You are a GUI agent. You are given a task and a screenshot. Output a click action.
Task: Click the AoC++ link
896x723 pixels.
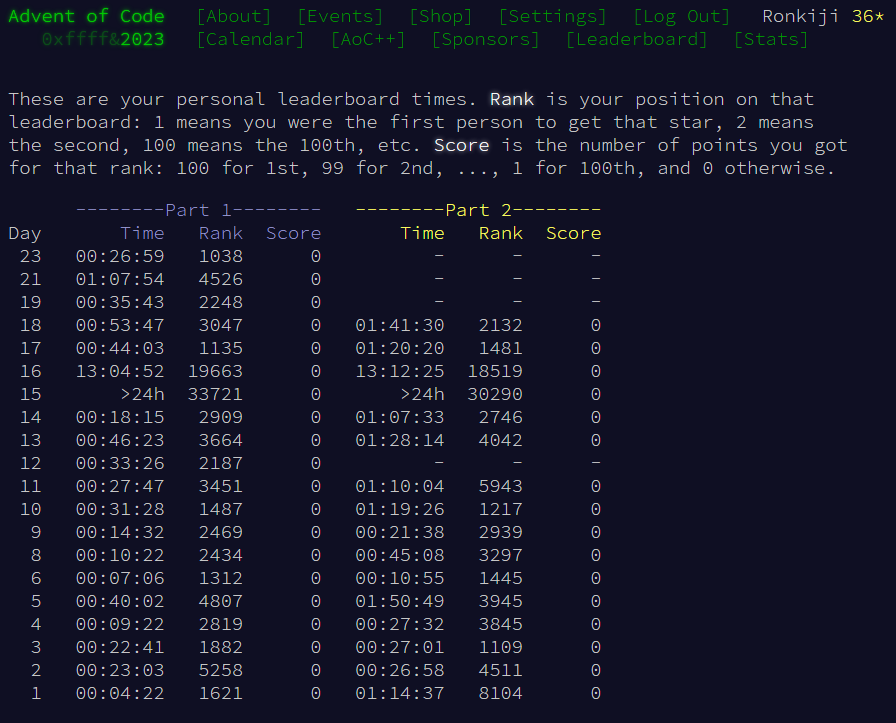click(368, 39)
